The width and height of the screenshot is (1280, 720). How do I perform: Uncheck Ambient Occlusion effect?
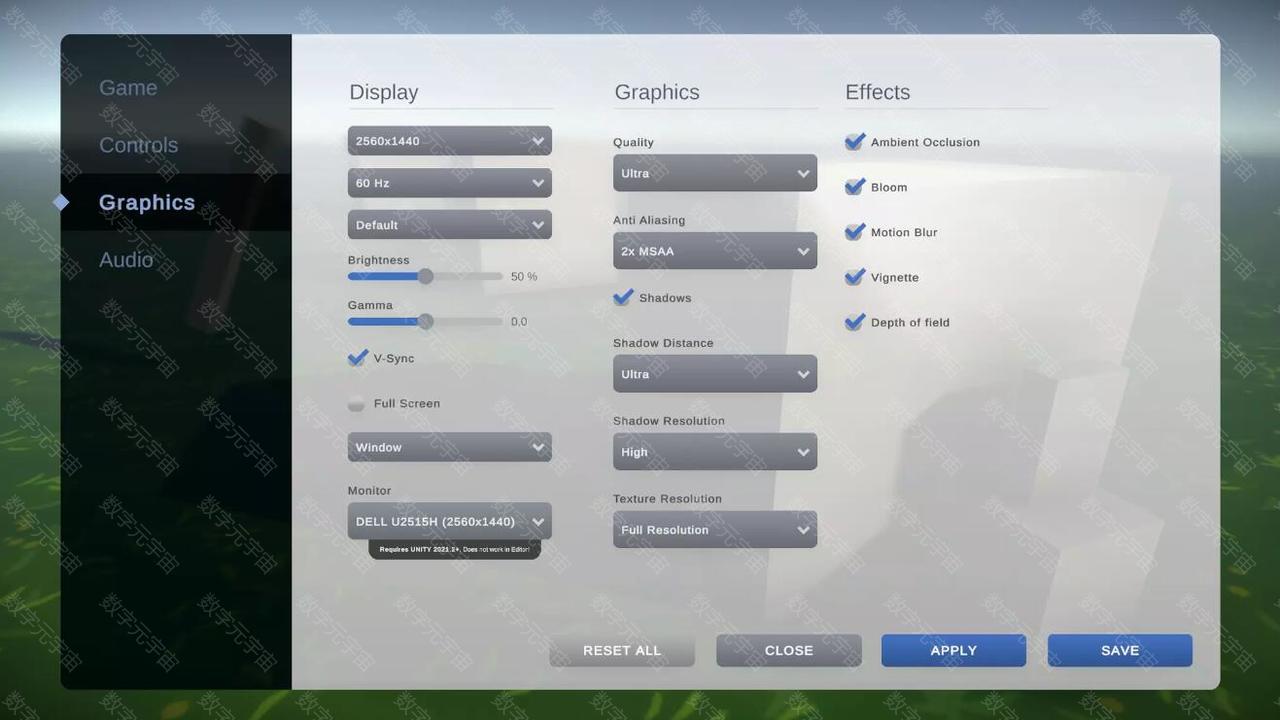(854, 142)
